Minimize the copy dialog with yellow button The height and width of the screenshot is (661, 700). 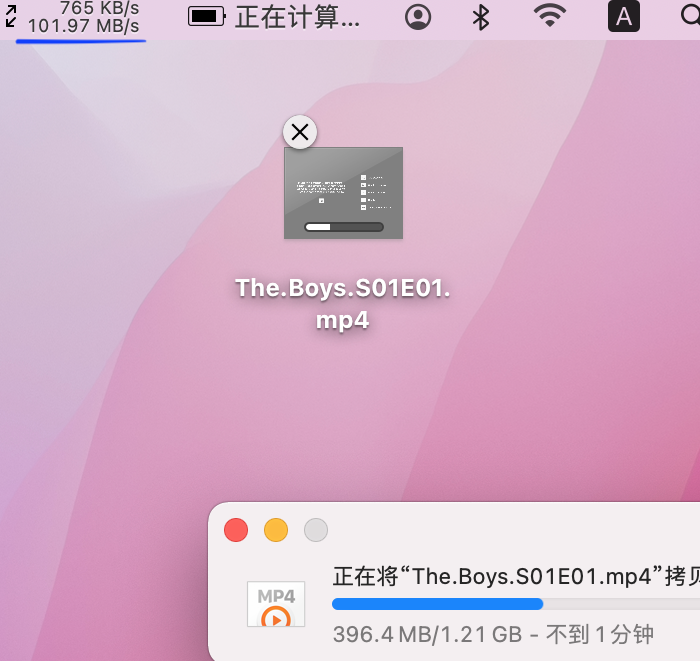(276, 530)
